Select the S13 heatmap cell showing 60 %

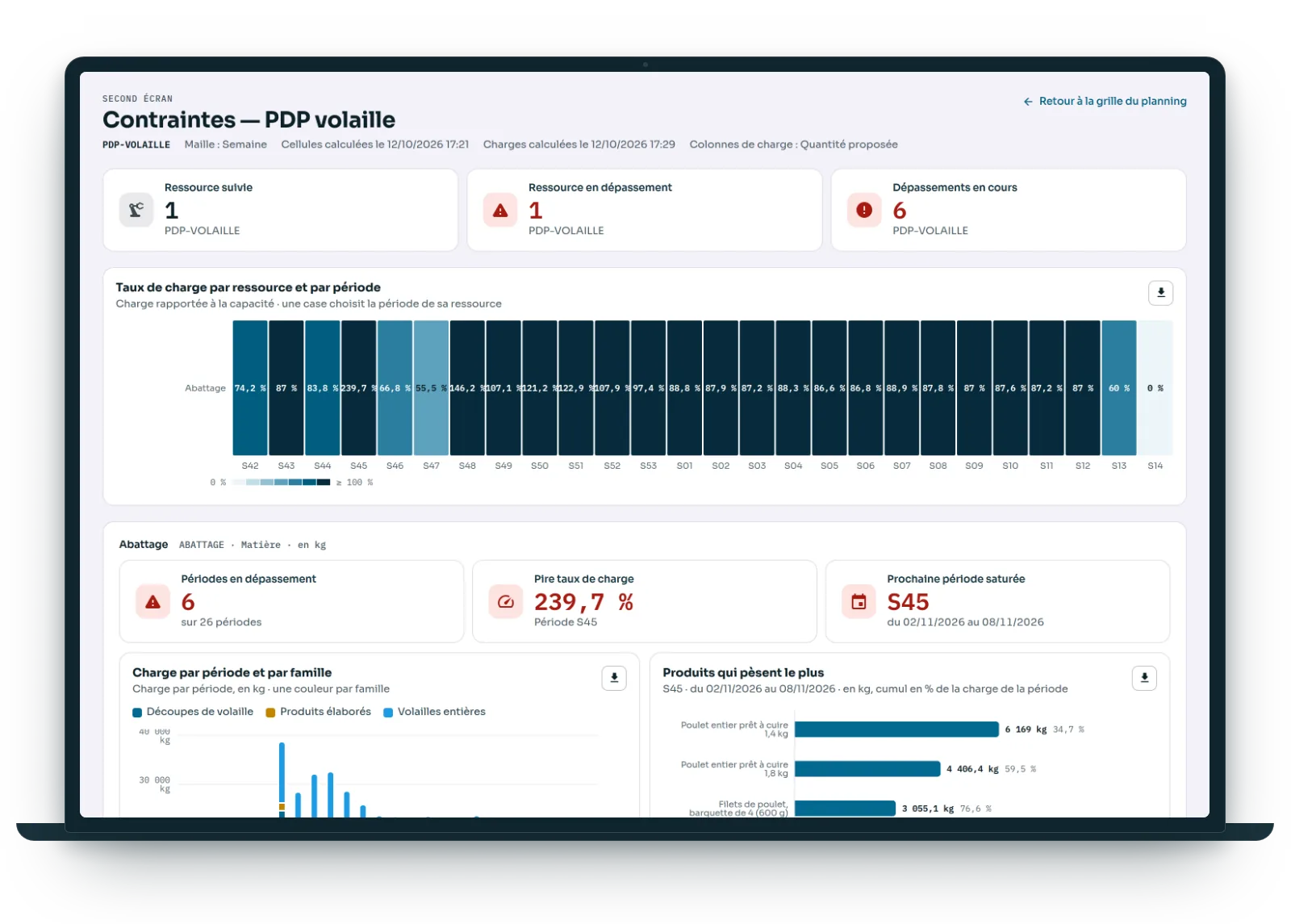pos(1119,388)
